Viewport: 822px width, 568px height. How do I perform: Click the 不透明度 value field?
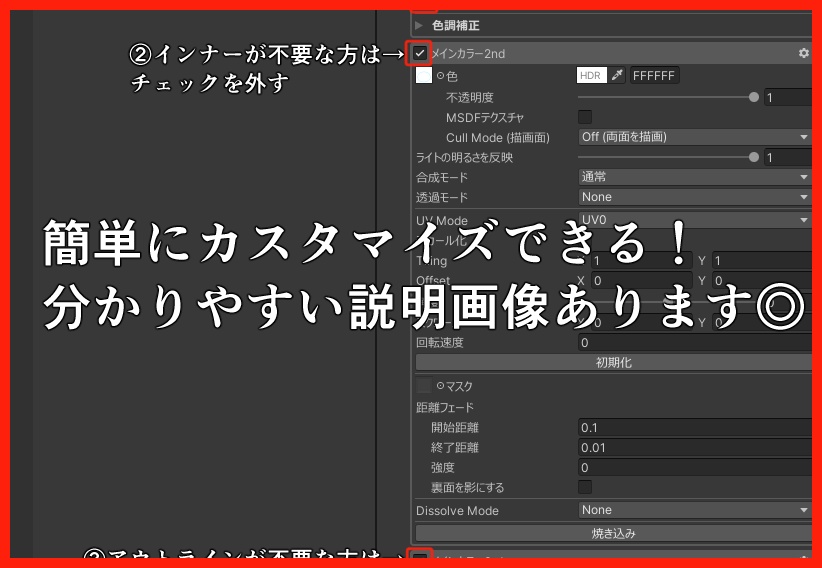coord(788,98)
